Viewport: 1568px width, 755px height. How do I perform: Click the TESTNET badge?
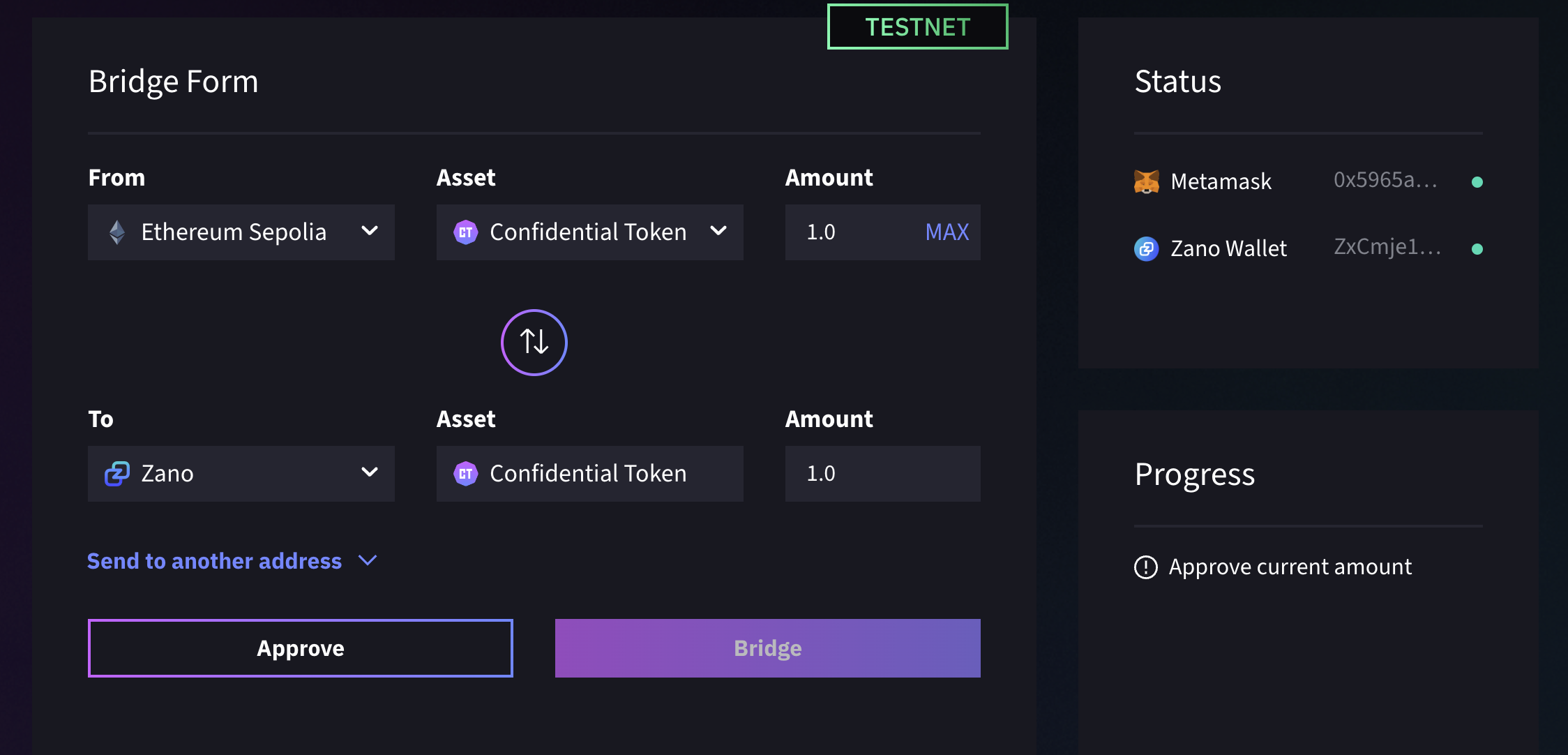click(917, 27)
